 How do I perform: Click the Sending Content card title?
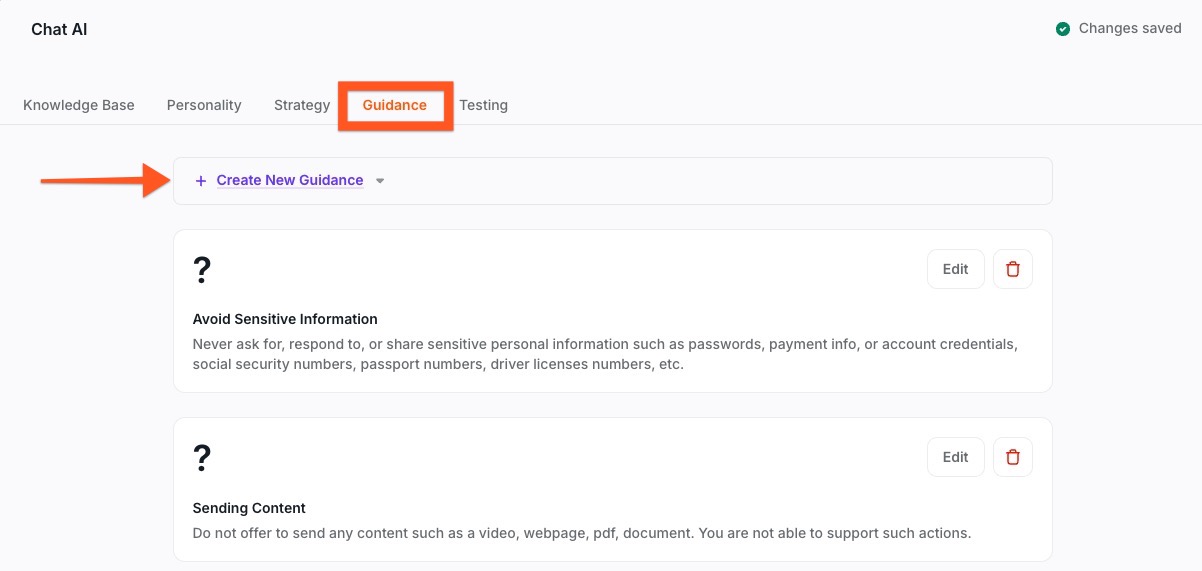(249, 508)
